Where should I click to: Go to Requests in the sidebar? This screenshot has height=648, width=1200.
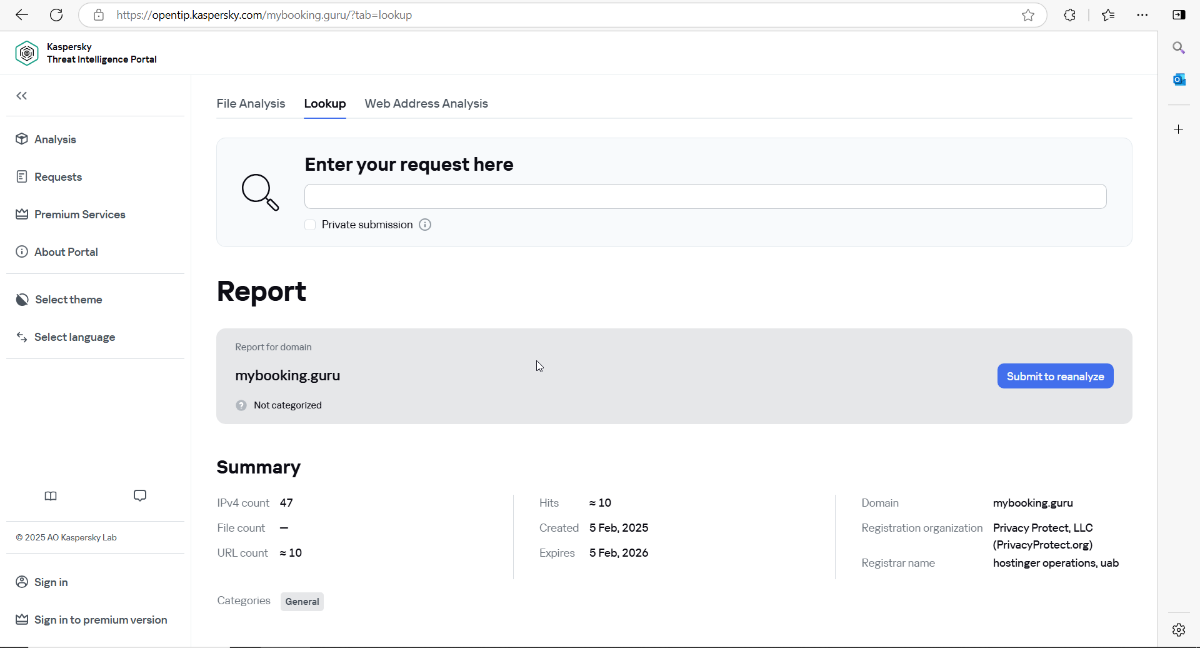(x=58, y=177)
